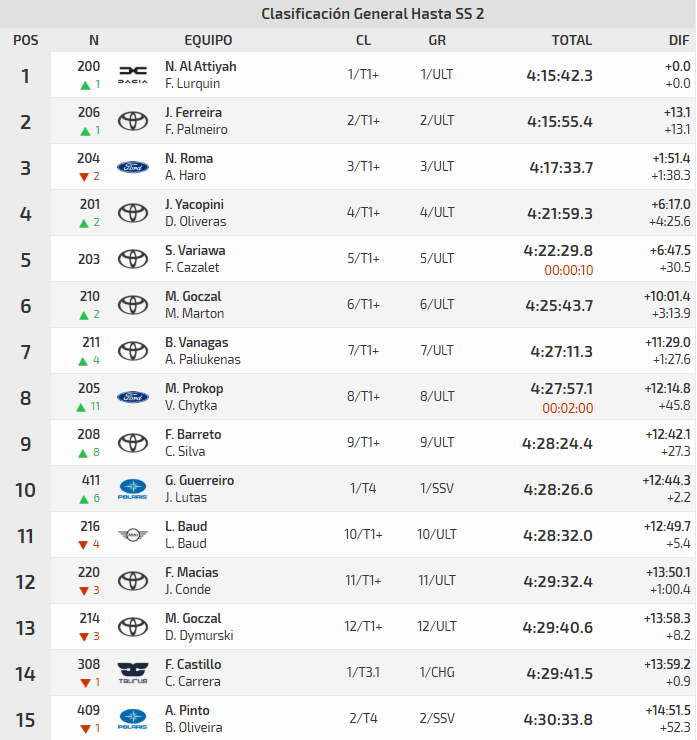Open driver N. Al Attiyah's entry

click(x=200, y=67)
